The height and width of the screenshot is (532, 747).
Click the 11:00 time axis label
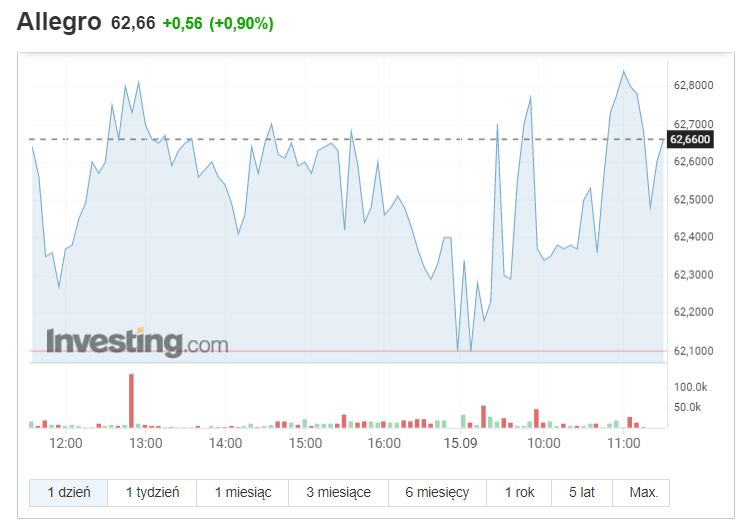[x=624, y=443]
